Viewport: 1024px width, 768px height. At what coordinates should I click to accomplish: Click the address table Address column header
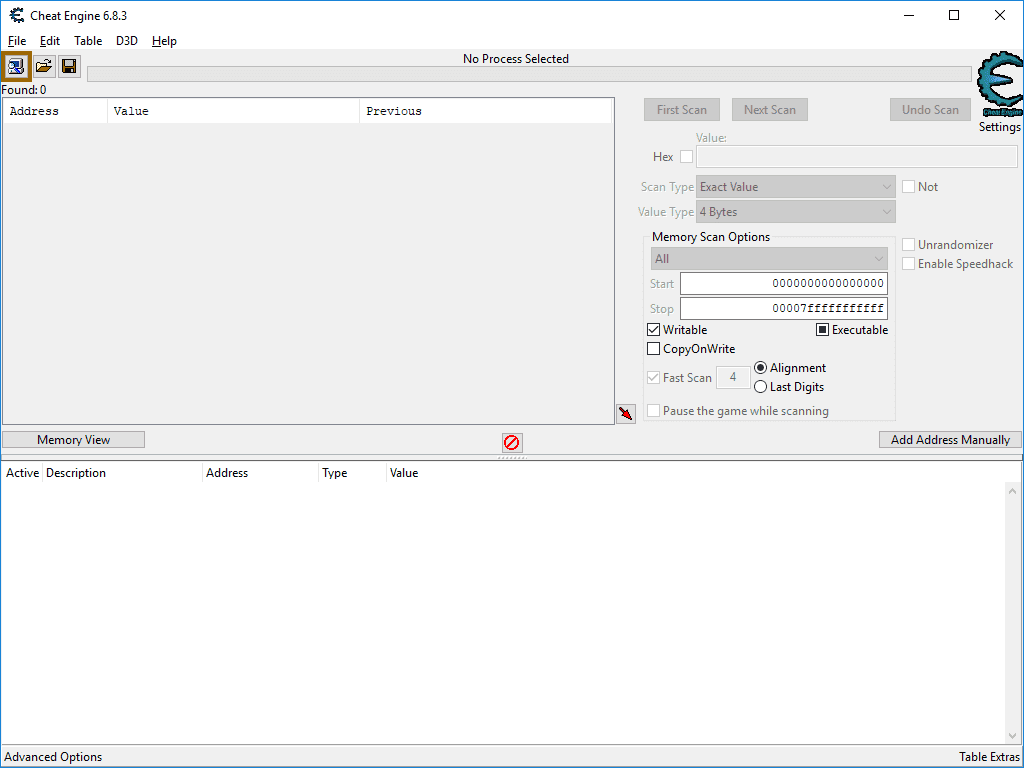tap(261, 473)
